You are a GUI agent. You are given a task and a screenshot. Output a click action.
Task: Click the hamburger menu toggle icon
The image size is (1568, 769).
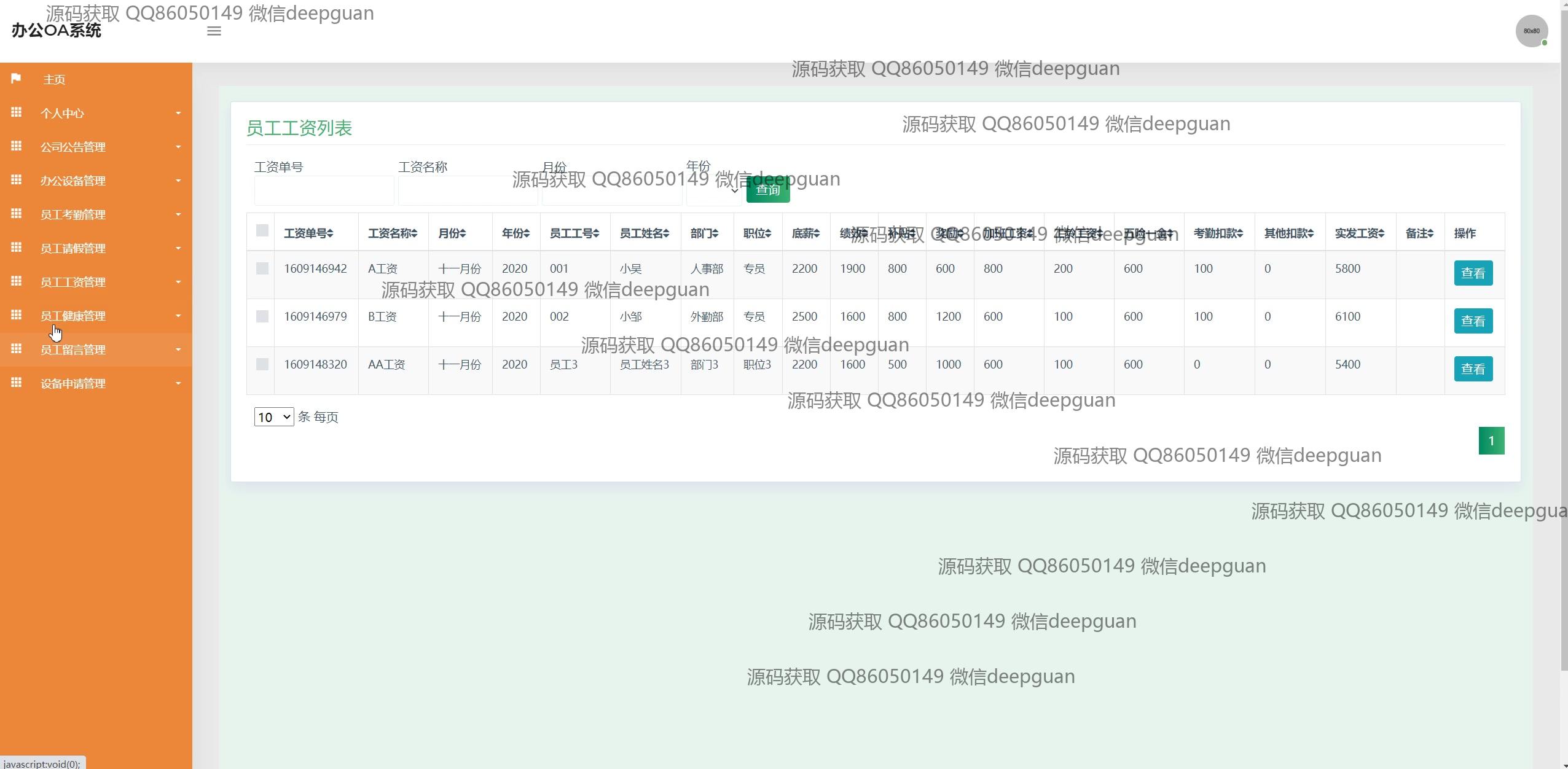214,31
